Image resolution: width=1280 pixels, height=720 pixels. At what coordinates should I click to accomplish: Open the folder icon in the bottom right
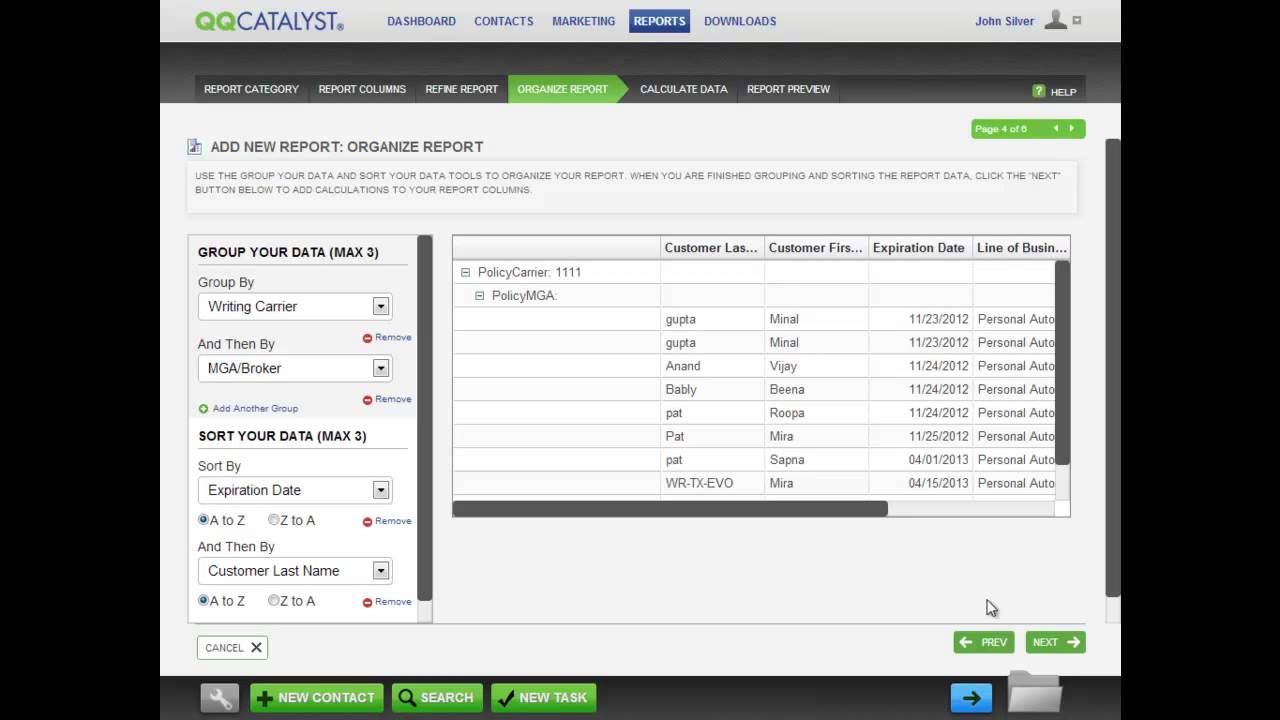click(x=1034, y=693)
